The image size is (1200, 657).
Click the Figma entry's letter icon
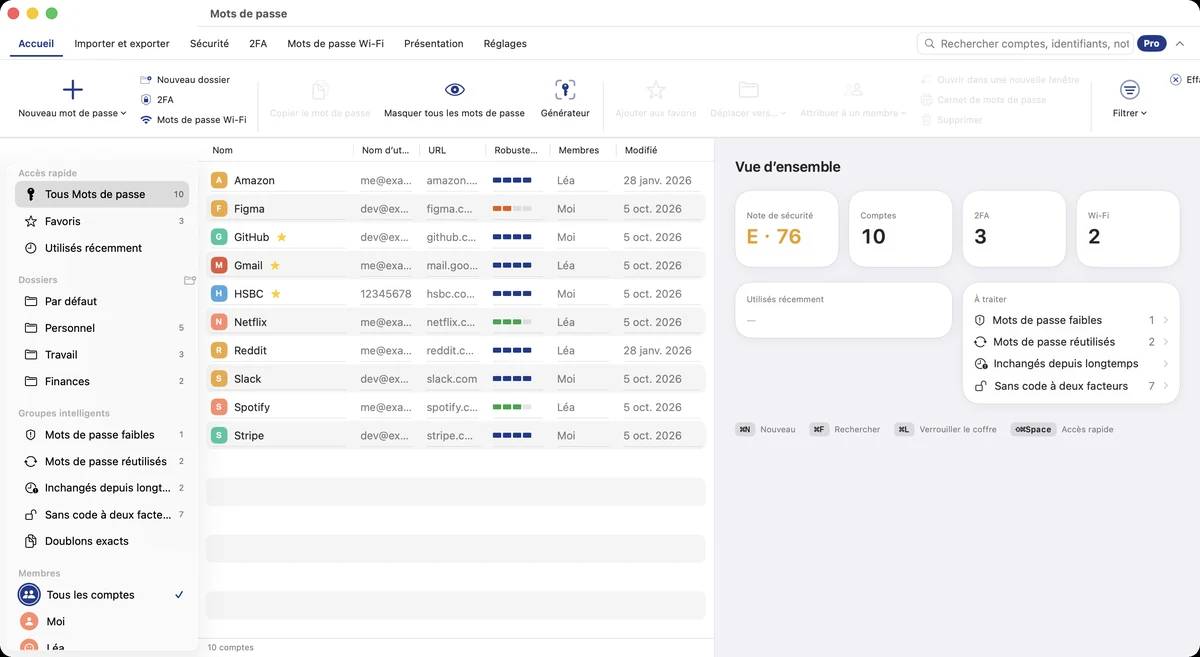219,209
